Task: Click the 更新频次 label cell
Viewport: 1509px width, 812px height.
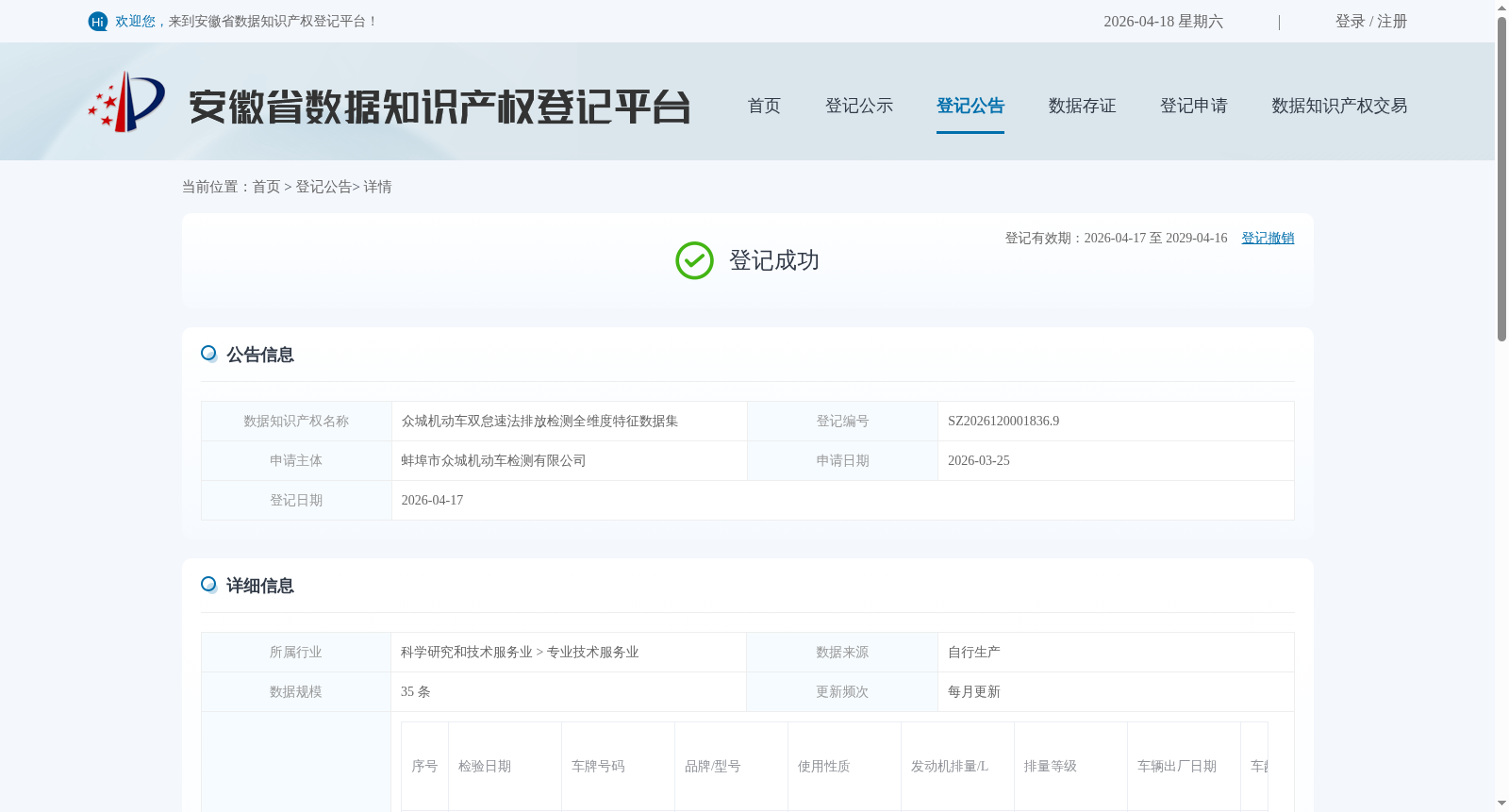Action: (842, 691)
